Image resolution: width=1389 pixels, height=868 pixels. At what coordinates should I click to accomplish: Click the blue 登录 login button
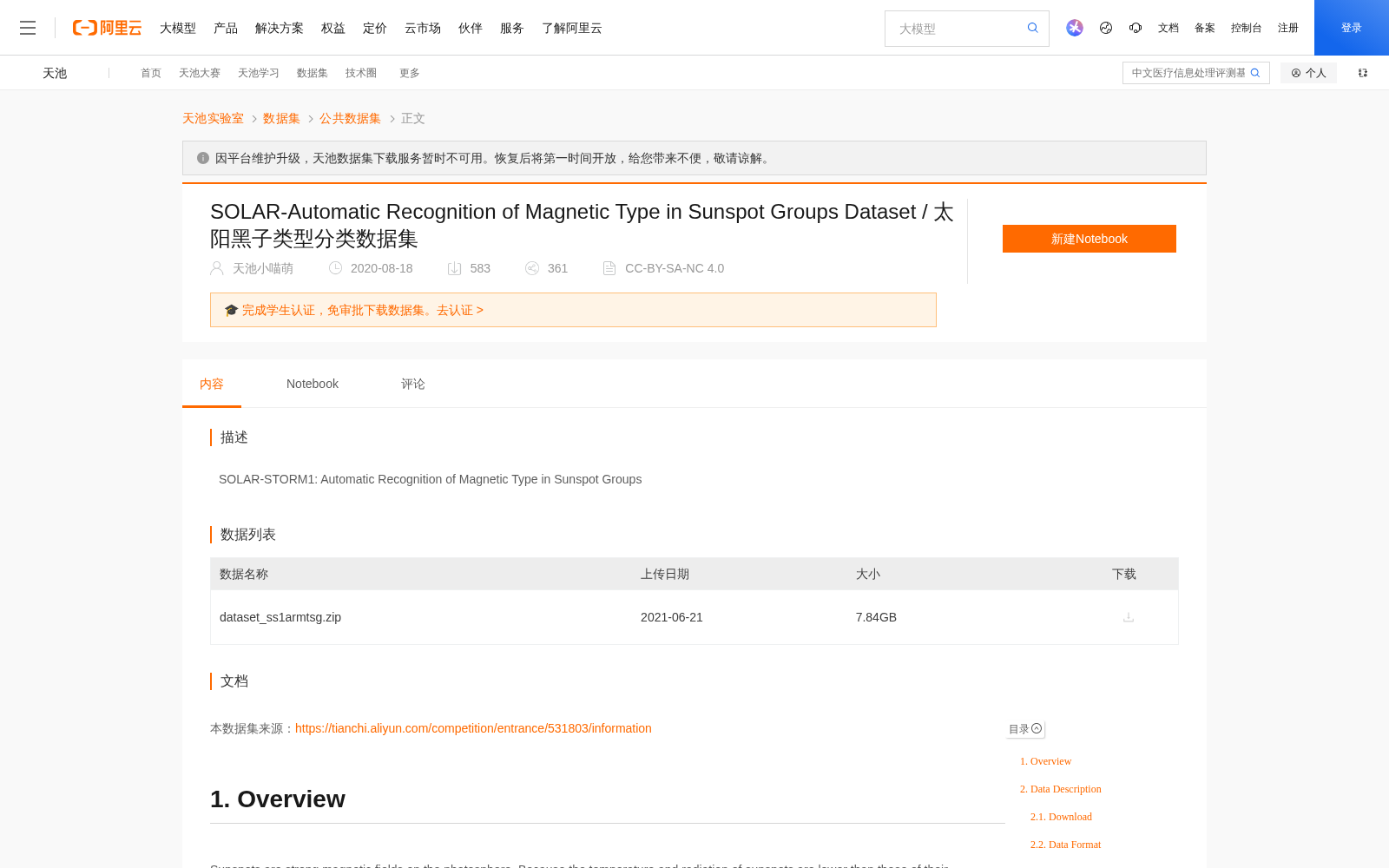(1352, 28)
